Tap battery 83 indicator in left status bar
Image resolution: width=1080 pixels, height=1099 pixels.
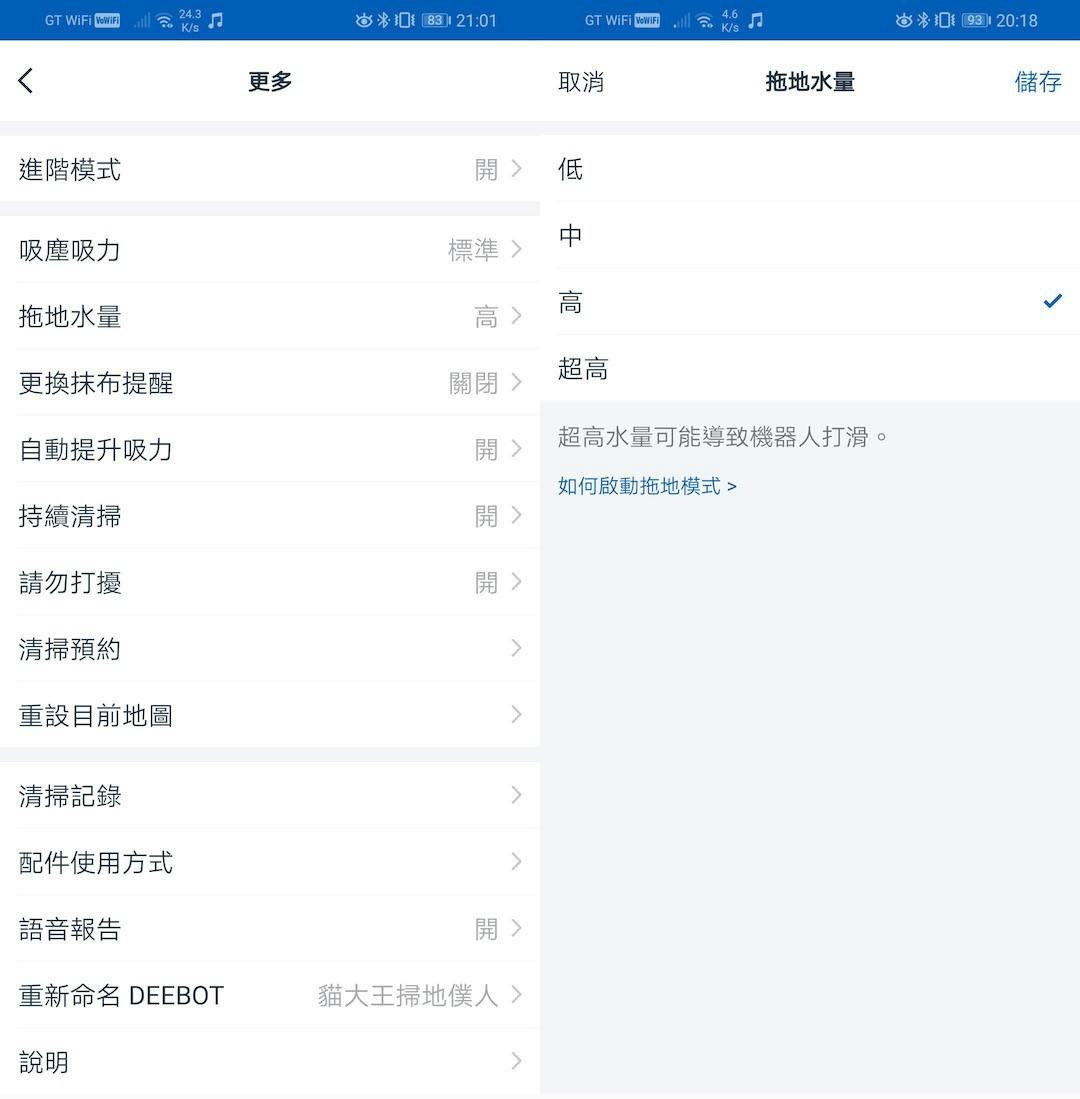point(436,20)
